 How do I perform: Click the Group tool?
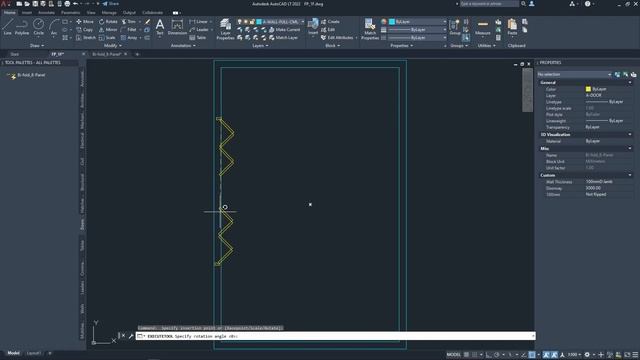click(455, 27)
